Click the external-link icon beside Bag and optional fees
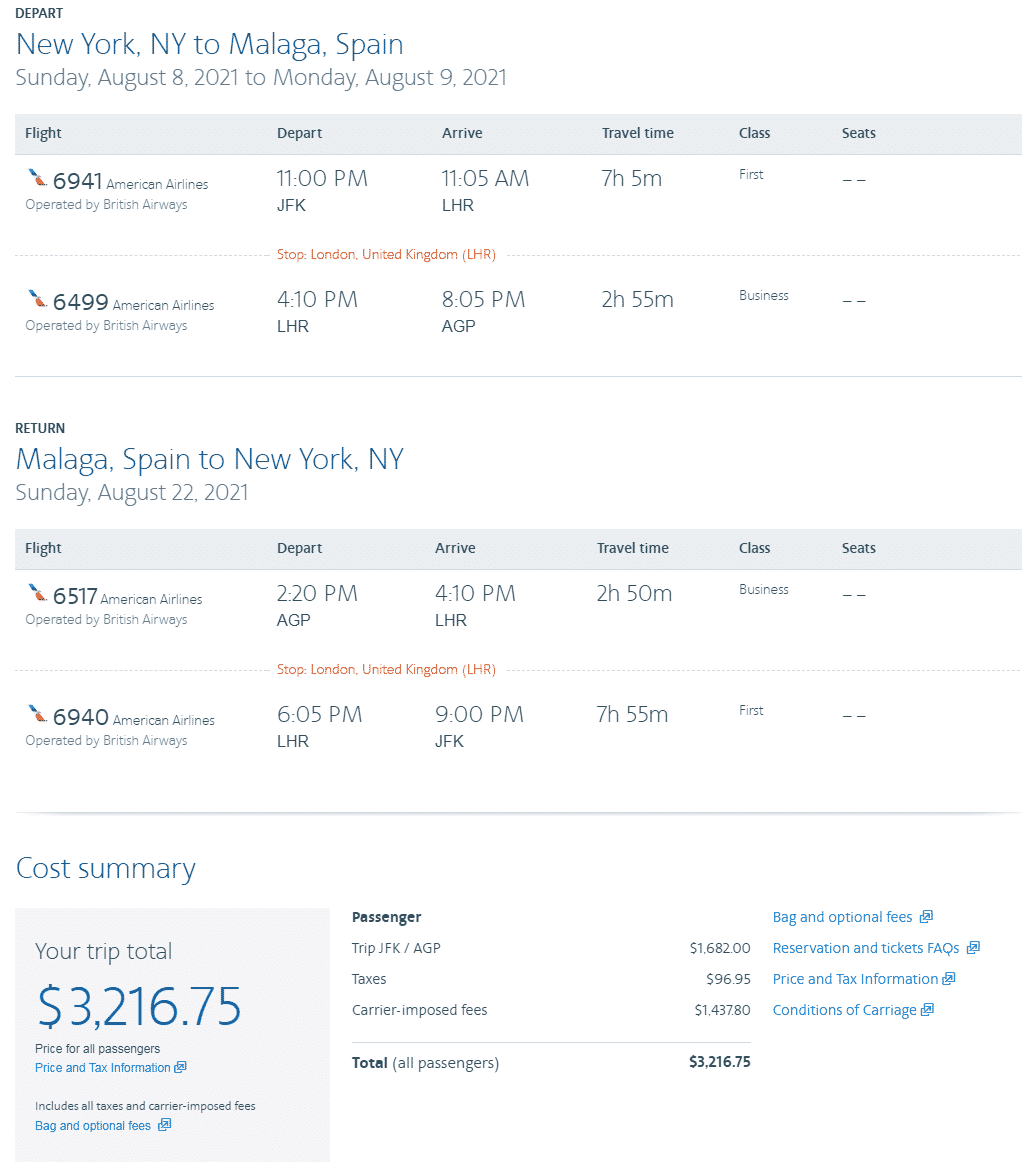 click(x=925, y=916)
